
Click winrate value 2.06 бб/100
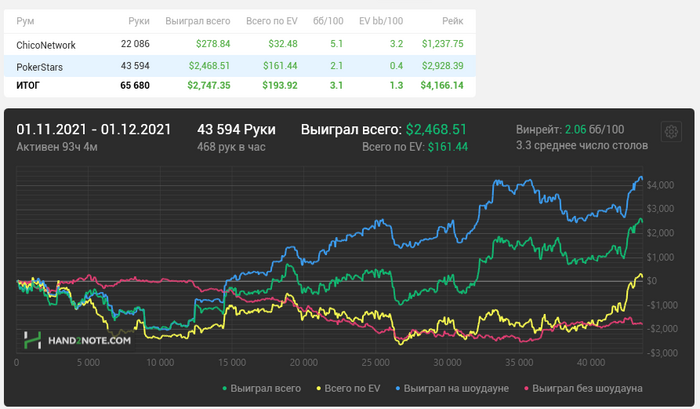click(x=595, y=129)
